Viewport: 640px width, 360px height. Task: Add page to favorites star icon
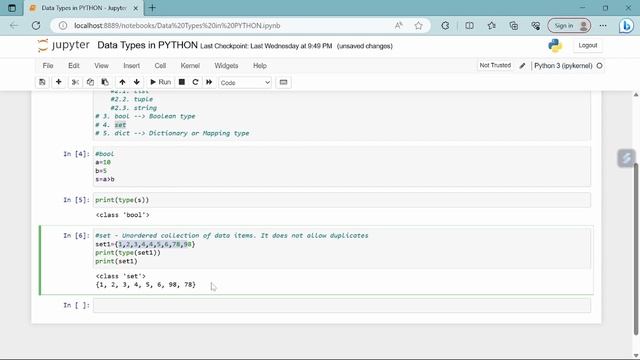(418, 25)
